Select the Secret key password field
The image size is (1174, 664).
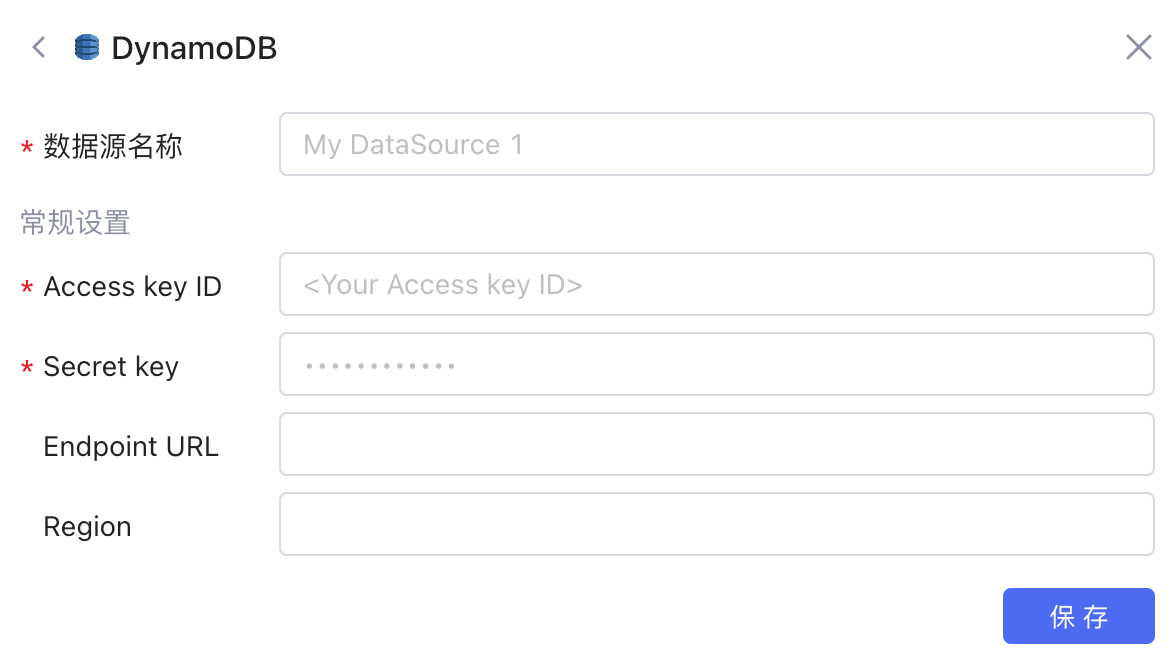(x=717, y=365)
